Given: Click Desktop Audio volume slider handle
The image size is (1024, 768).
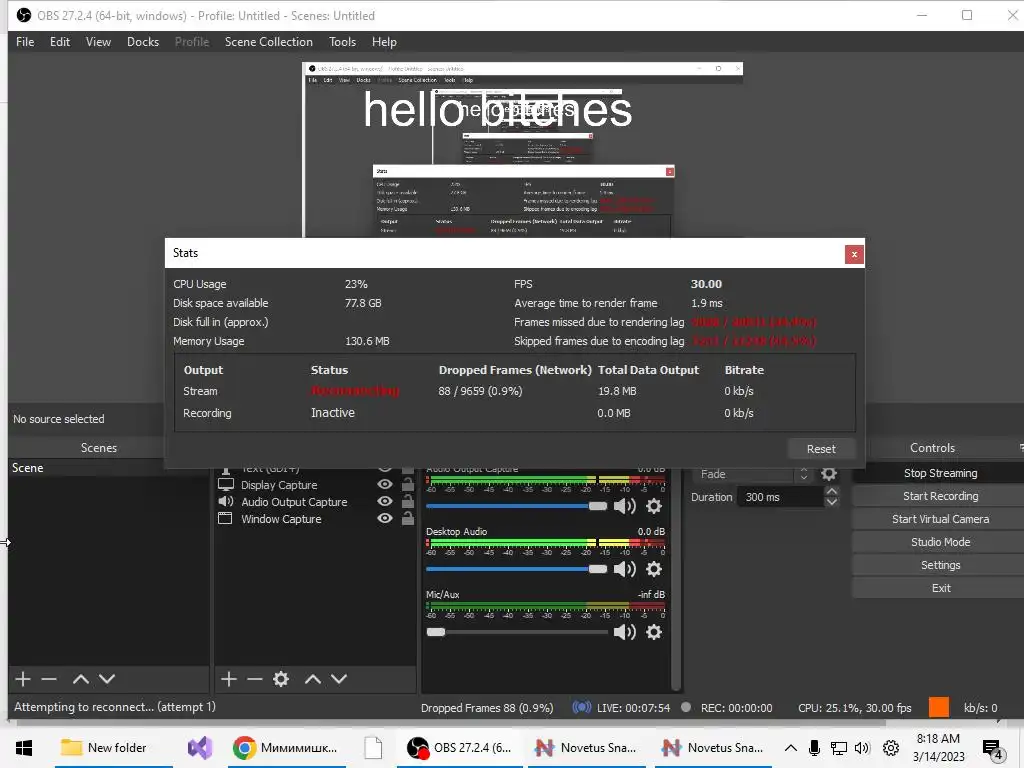Looking at the screenshot, I should pos(598,569).
